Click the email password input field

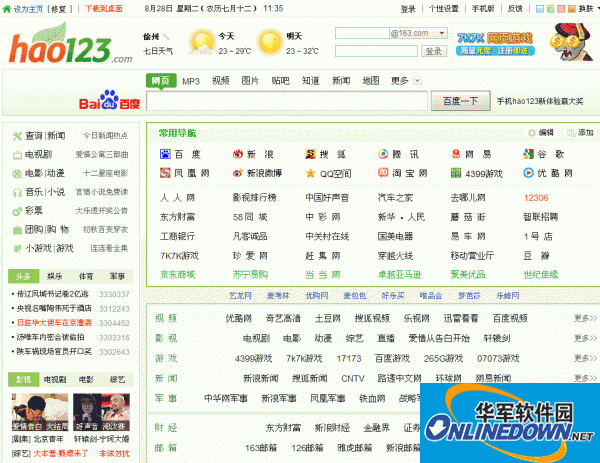click(x=376, y=51)
